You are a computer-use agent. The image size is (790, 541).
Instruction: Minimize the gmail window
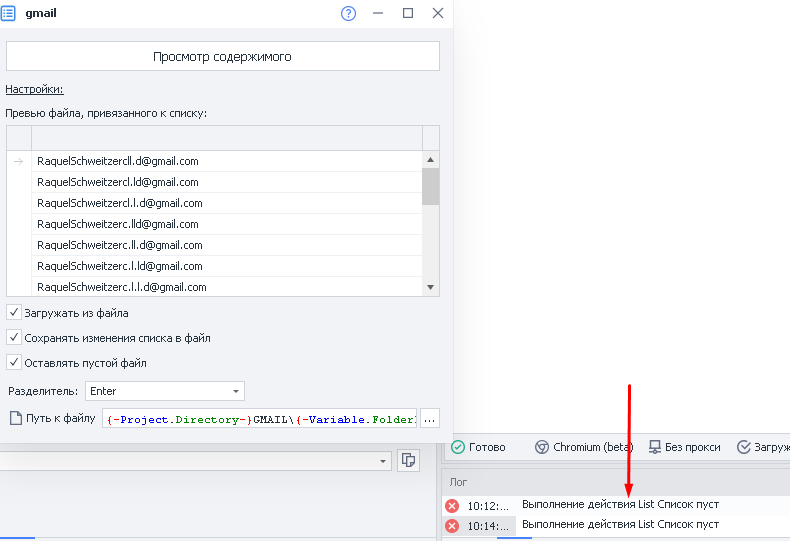point(378,13)
